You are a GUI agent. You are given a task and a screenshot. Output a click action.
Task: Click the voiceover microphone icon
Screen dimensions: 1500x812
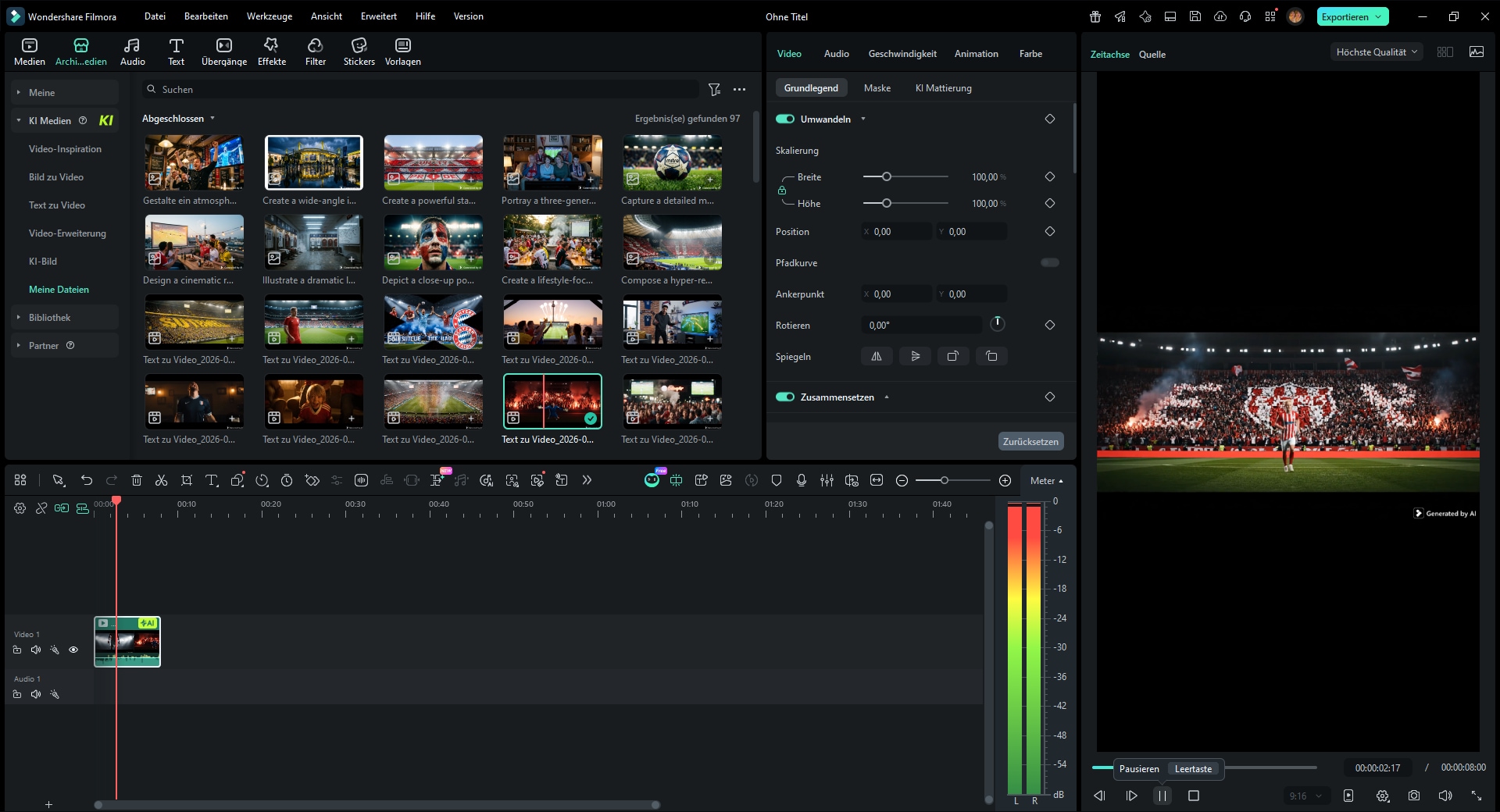pyautogui.click(x=801, y=480)
